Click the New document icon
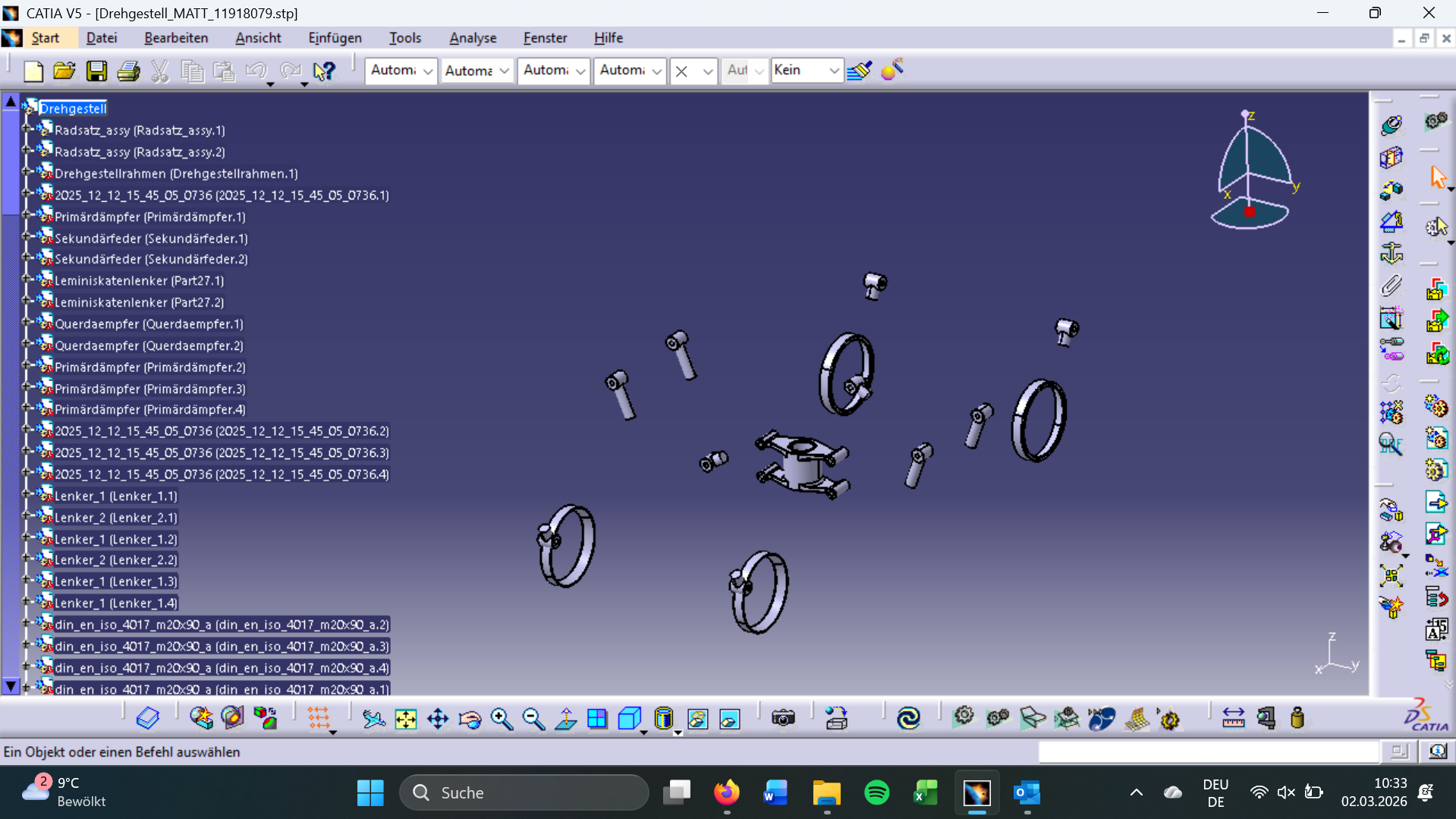1456x819 pixels. tap(33, 71)
